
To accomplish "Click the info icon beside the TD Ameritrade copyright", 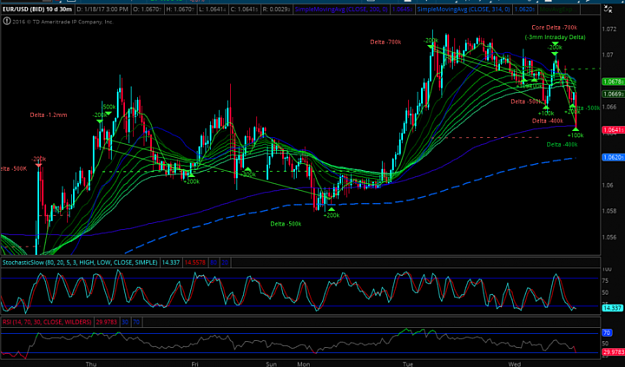I will click(6, 21).
